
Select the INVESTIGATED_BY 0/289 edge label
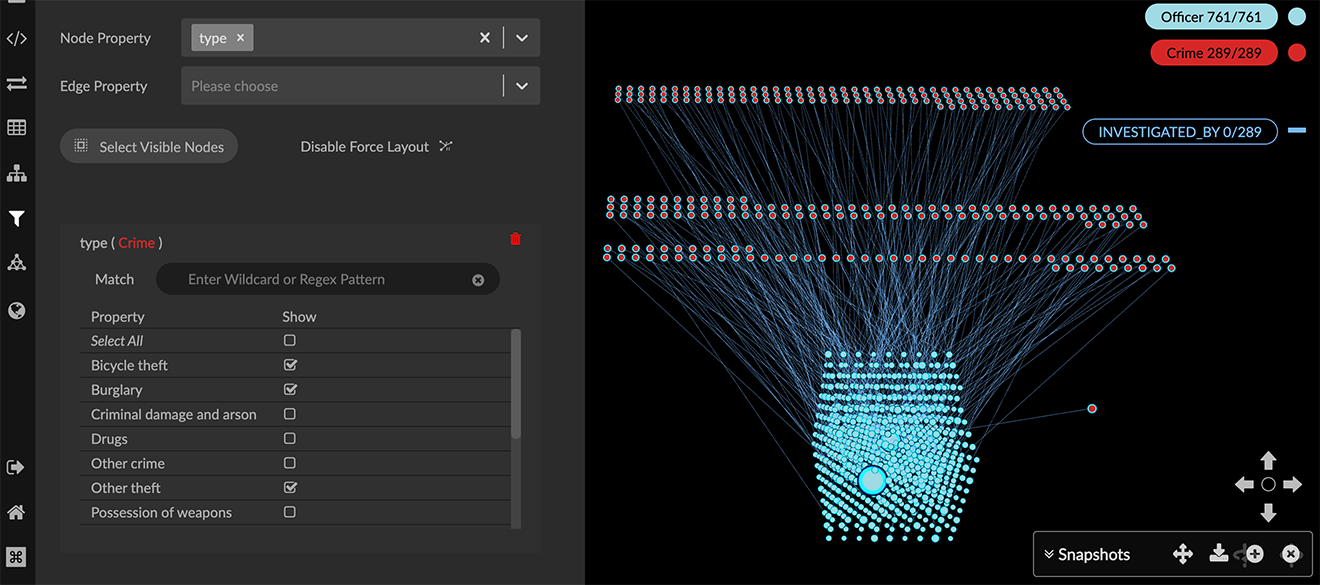(1180, 132)
